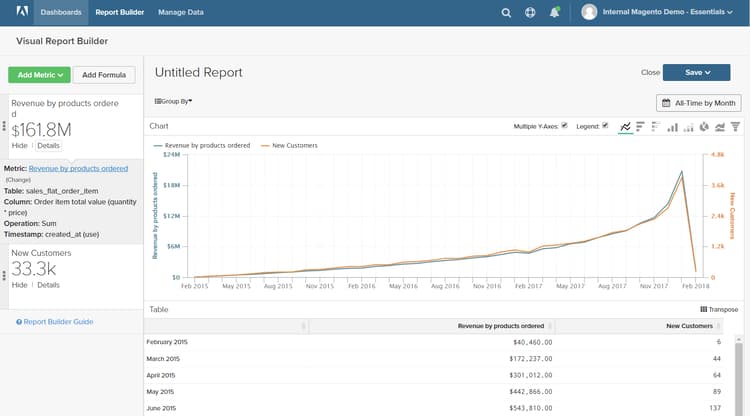Viewport: 750px width, 416px height.
Task: Switch to the pie chart type
Action: coord(703,127)
